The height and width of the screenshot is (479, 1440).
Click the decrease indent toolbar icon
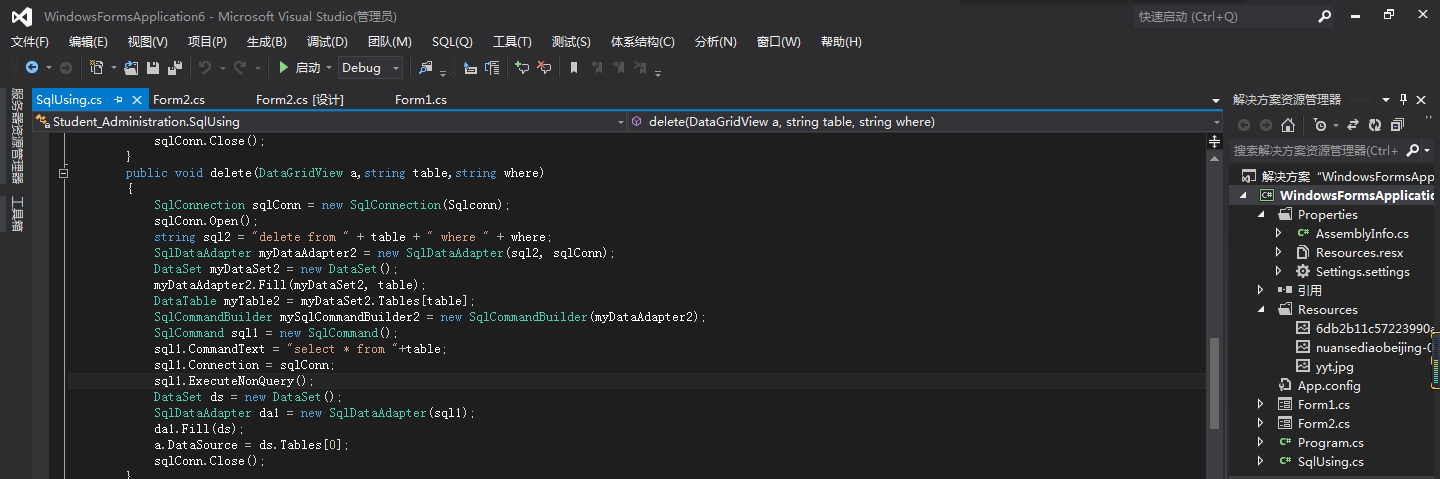pyautogui.click(x=470, y=68)
